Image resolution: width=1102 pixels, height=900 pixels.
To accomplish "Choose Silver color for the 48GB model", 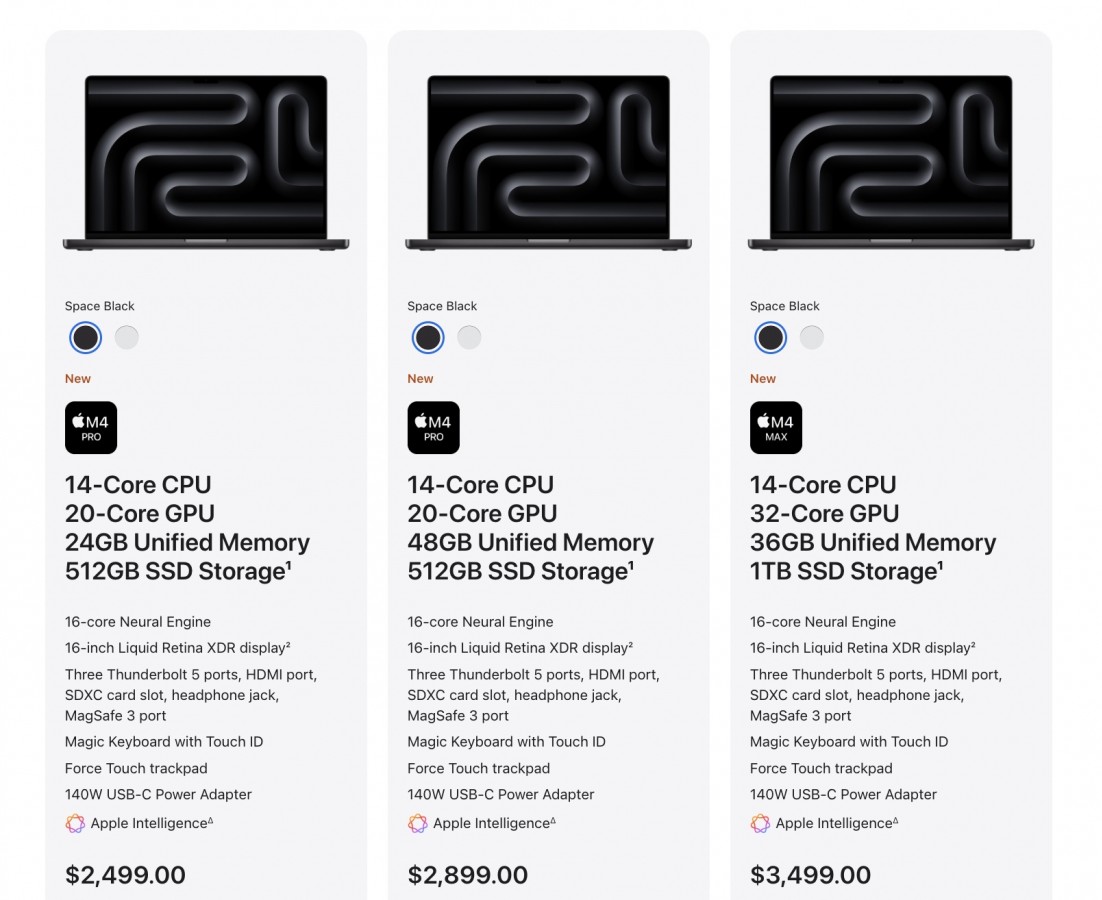I will (x=469, y=338).
